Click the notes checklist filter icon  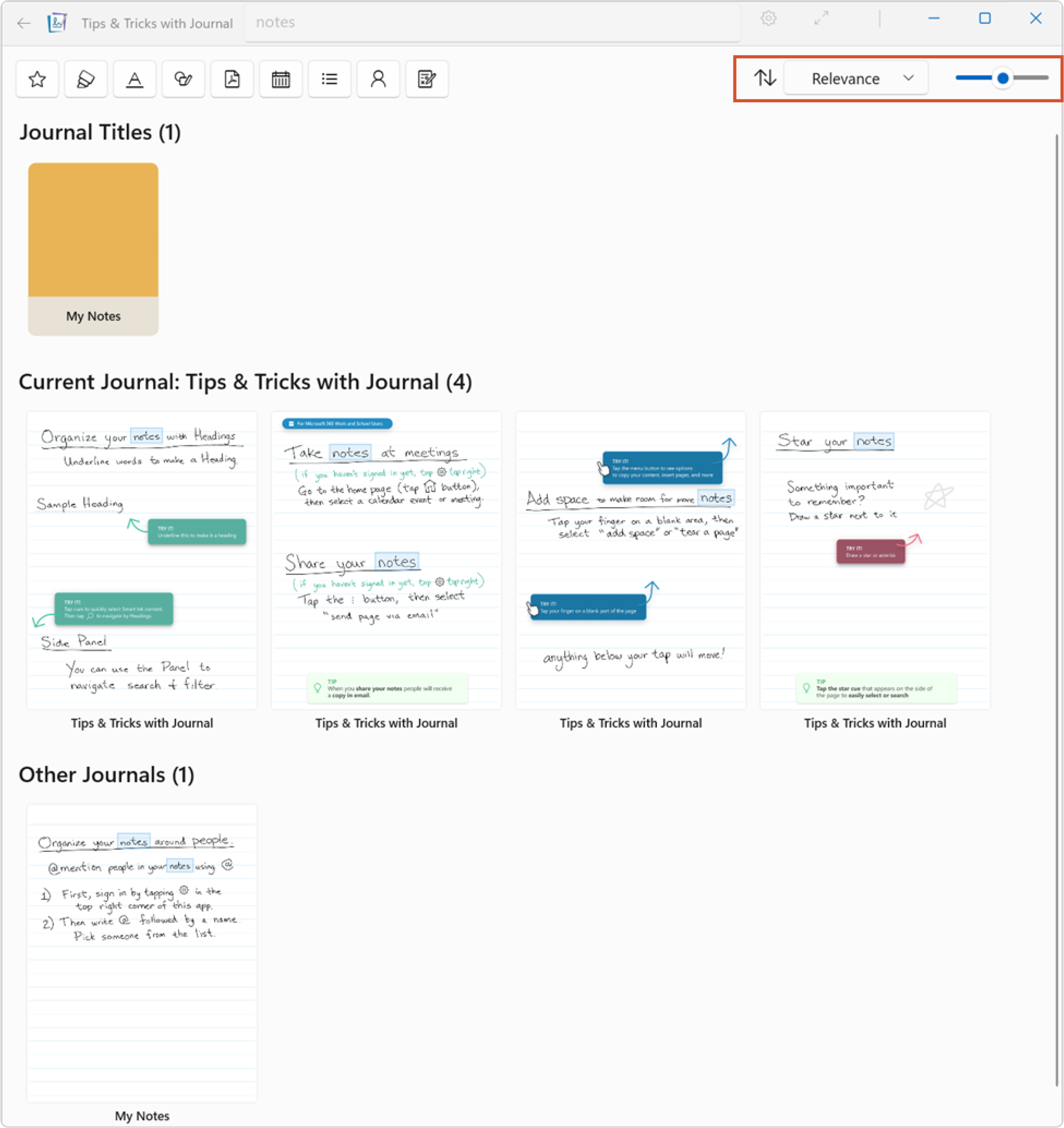pos(427,79)
